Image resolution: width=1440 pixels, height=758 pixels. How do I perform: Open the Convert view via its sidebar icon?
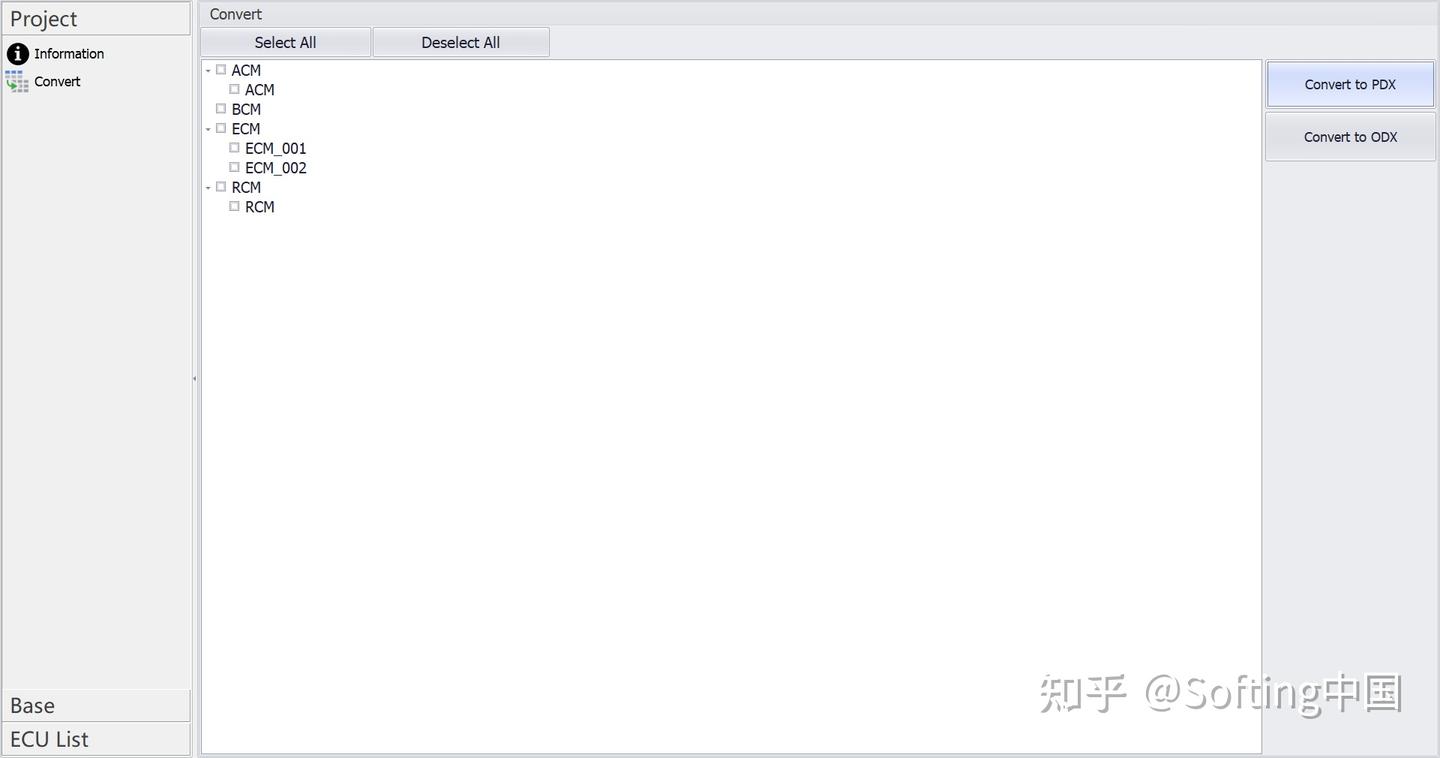[16, 81]
